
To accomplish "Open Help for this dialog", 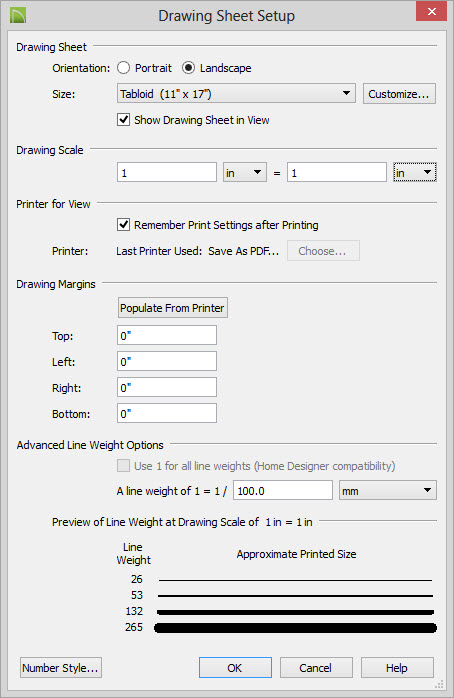I will pyautogui.click(x=397, y=668).
